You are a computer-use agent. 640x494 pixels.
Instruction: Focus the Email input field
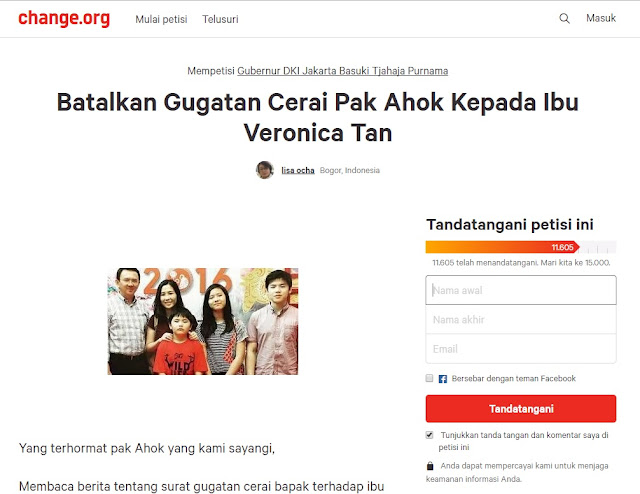pos(521,349)
